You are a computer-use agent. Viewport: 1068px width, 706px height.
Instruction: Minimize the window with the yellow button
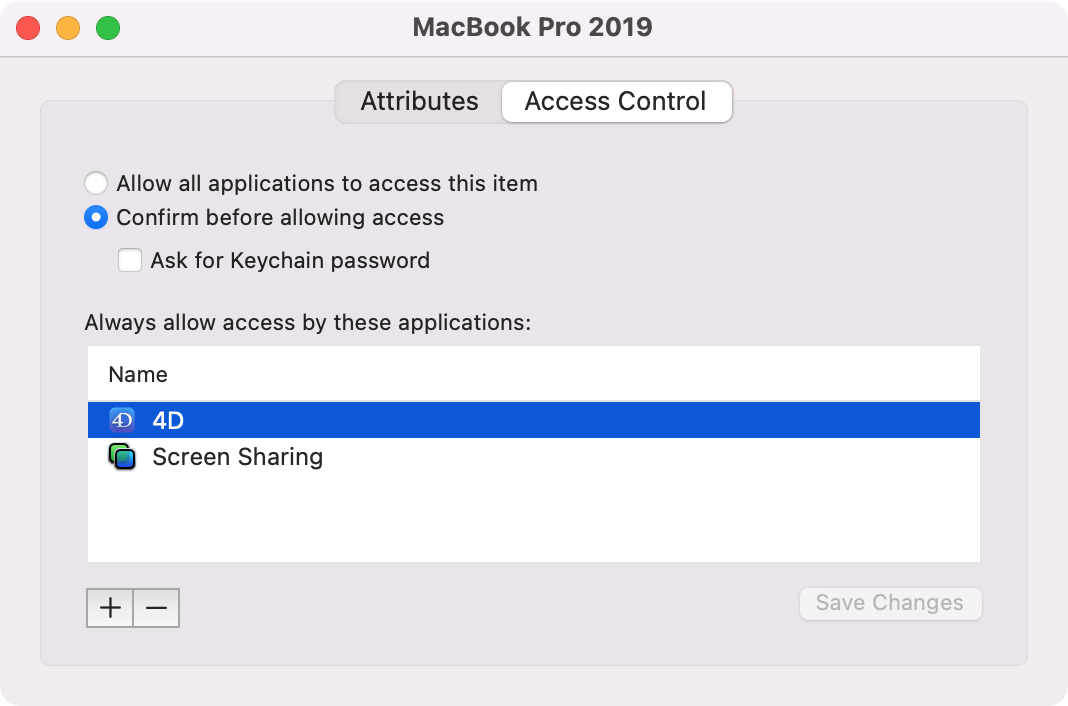pos(68,28)
